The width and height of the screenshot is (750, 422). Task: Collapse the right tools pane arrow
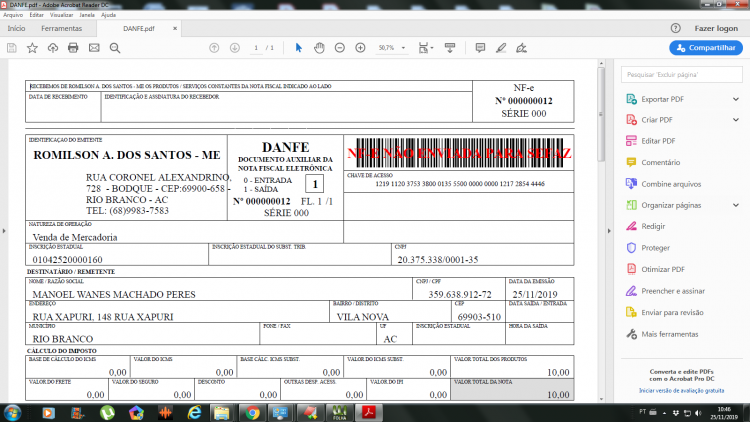click(x=609, y=231)
